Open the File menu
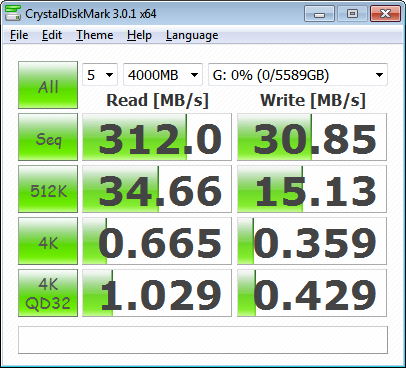 point(19,35)
